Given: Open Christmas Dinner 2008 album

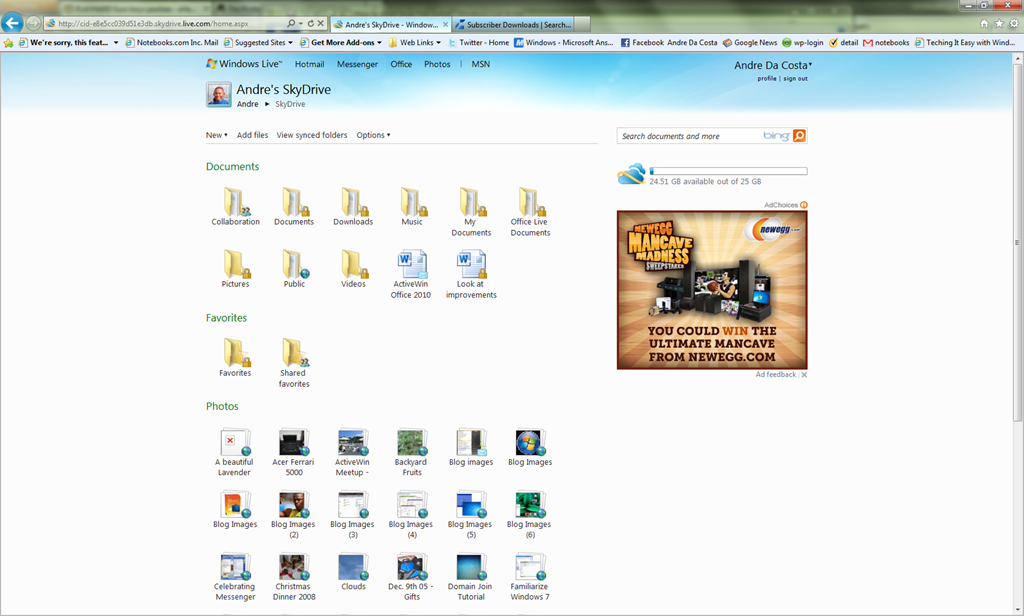Looking at the screenshot, I should point(293,577).
